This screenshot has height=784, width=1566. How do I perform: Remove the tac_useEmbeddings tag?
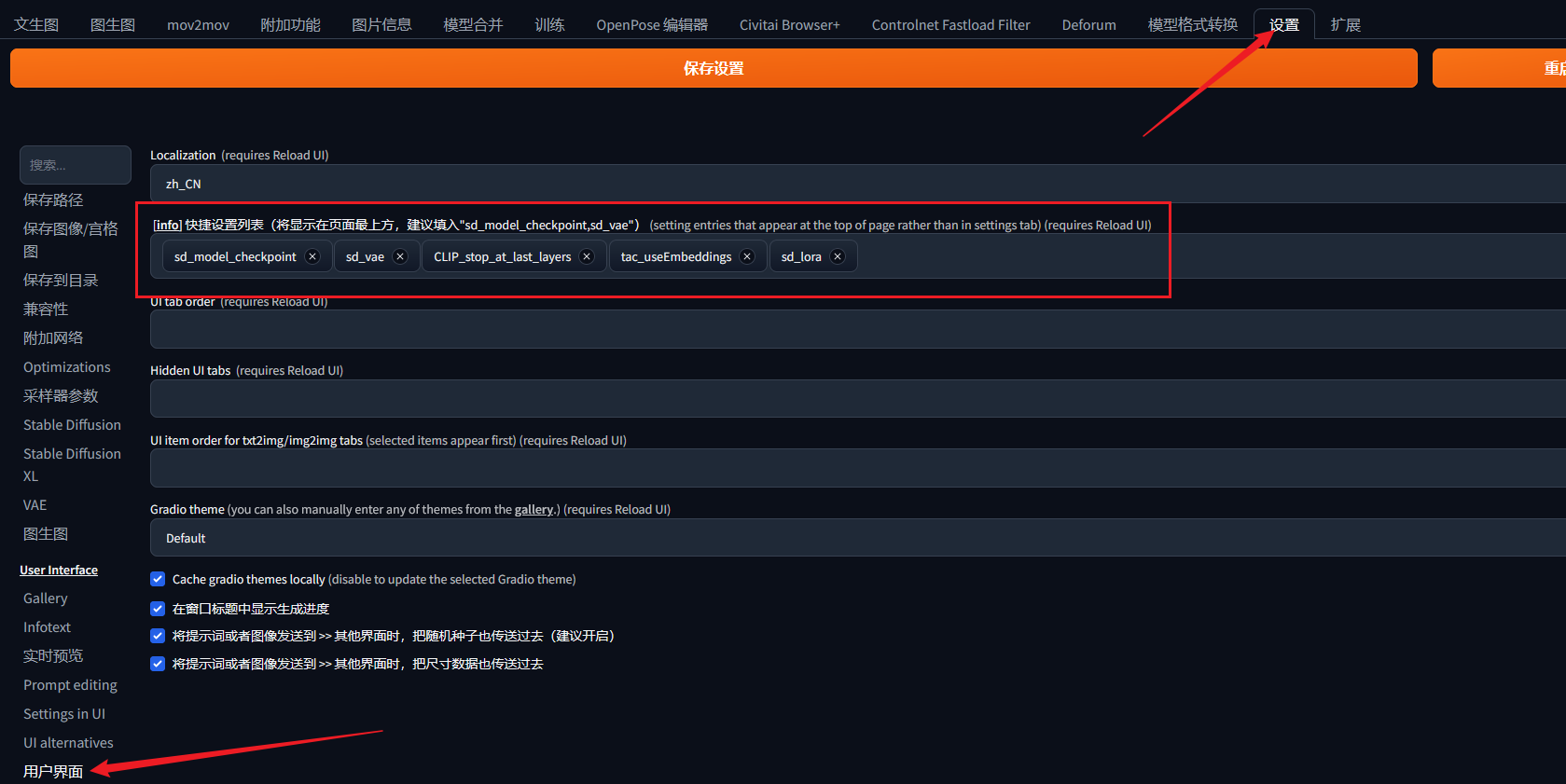[x=747, y=257]
